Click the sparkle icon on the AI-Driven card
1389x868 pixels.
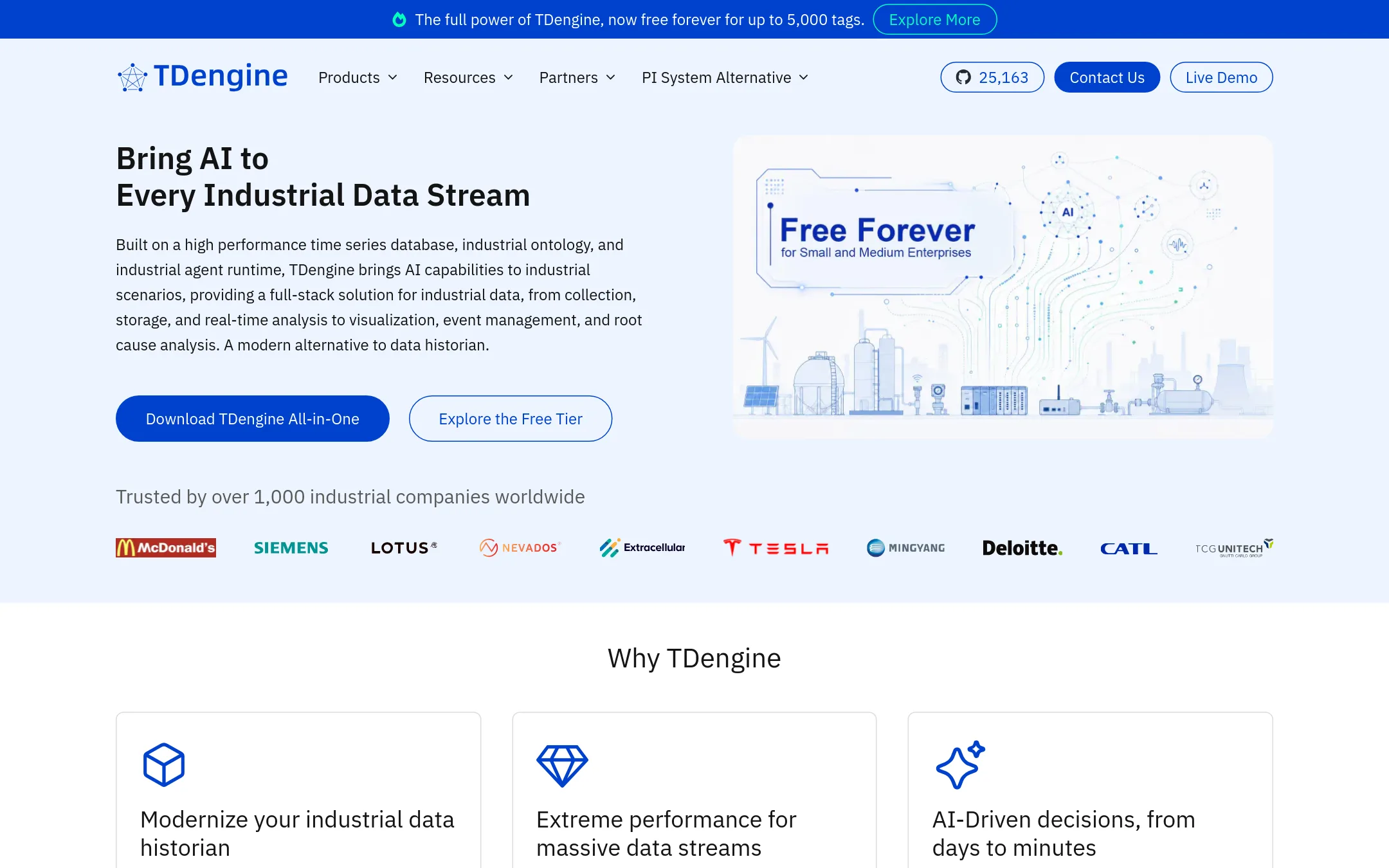(x=960, y=764)
